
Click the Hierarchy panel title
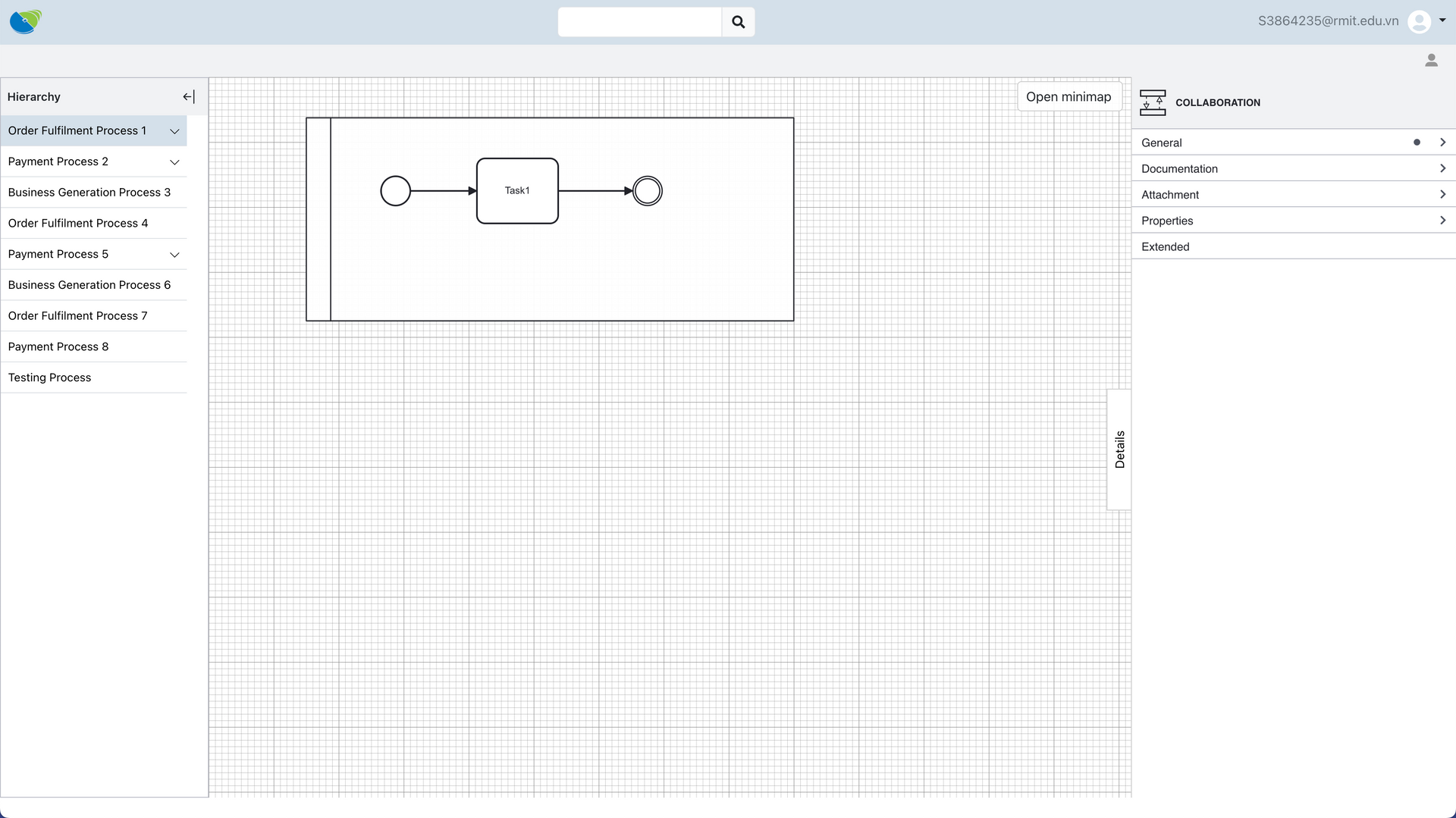click(34, 97)
